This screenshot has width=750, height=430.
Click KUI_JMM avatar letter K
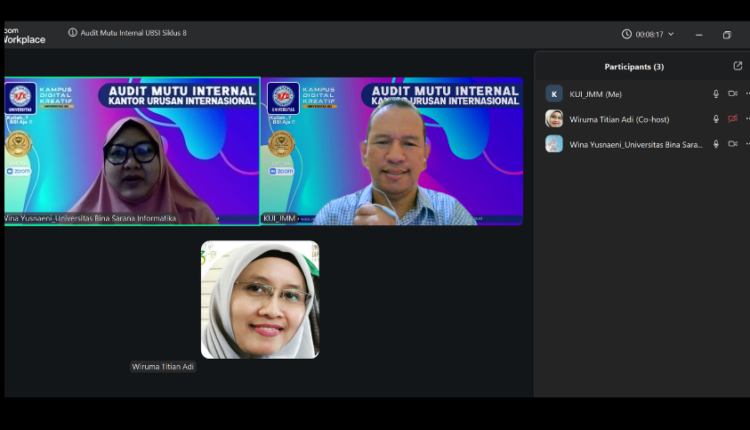point(554,94)
